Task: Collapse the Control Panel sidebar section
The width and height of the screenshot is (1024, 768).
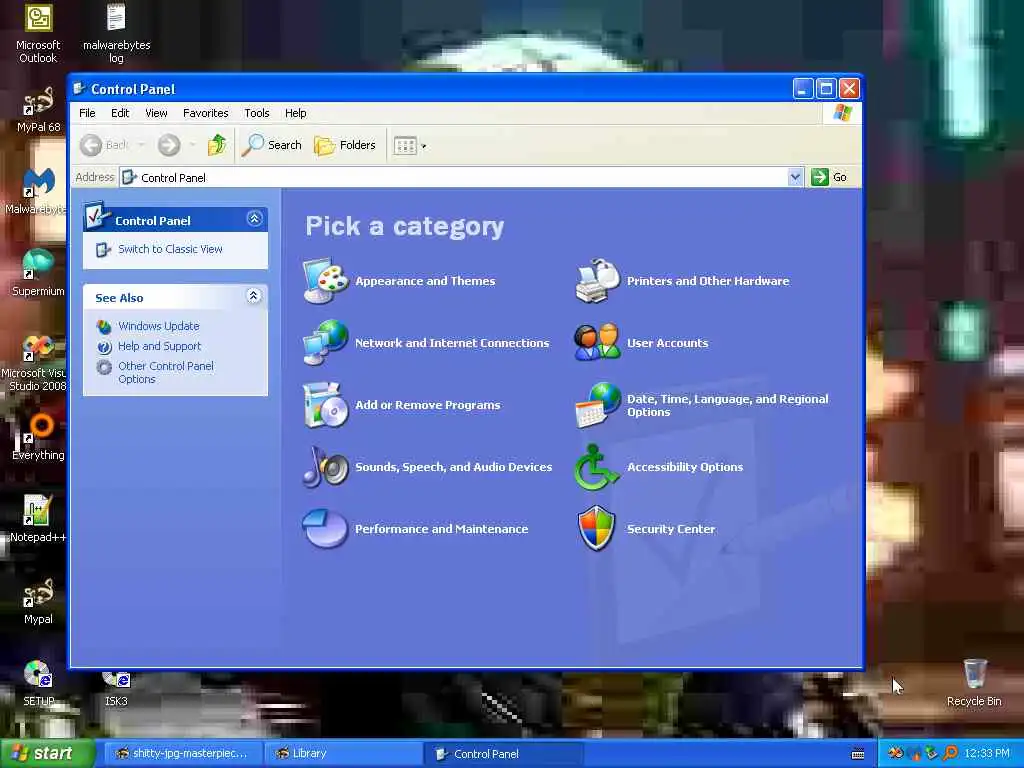Action: [x=255, y=219]
